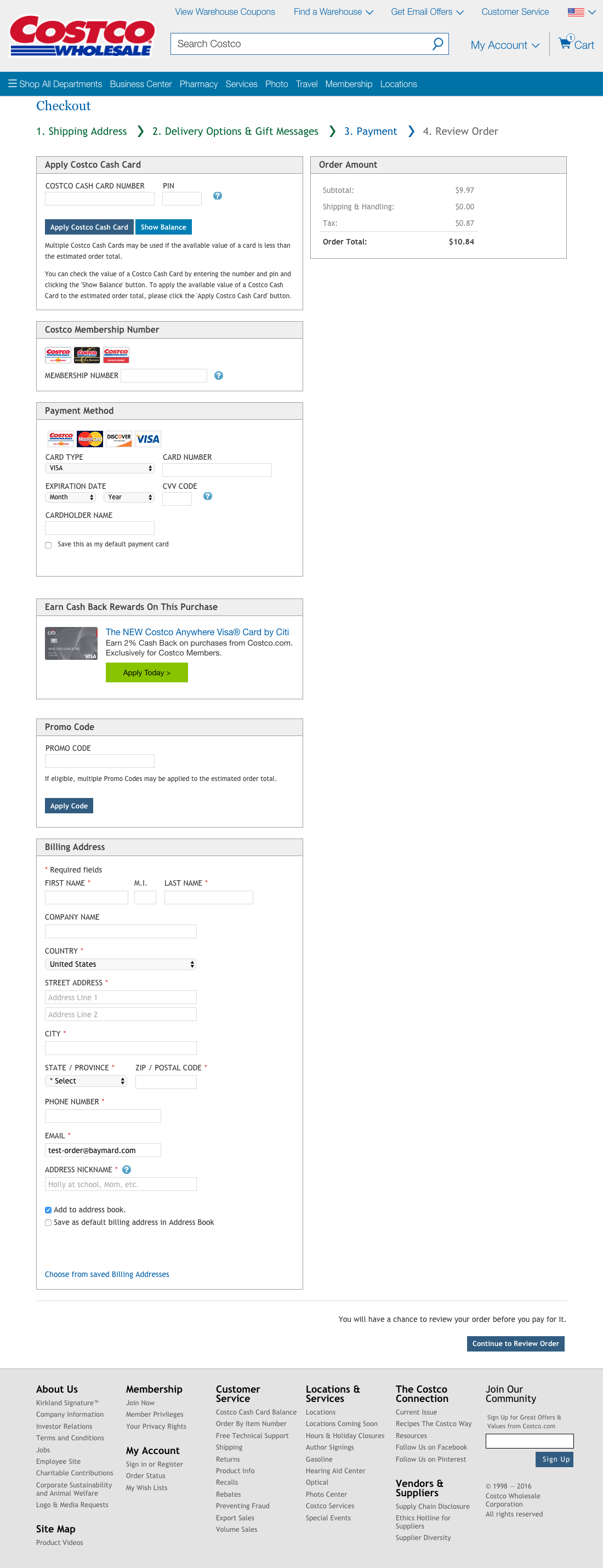Image resolution: width=603 pixels, height=1568 pixels.
Task: Open Services in navigation bar
Action: point(241,84)
